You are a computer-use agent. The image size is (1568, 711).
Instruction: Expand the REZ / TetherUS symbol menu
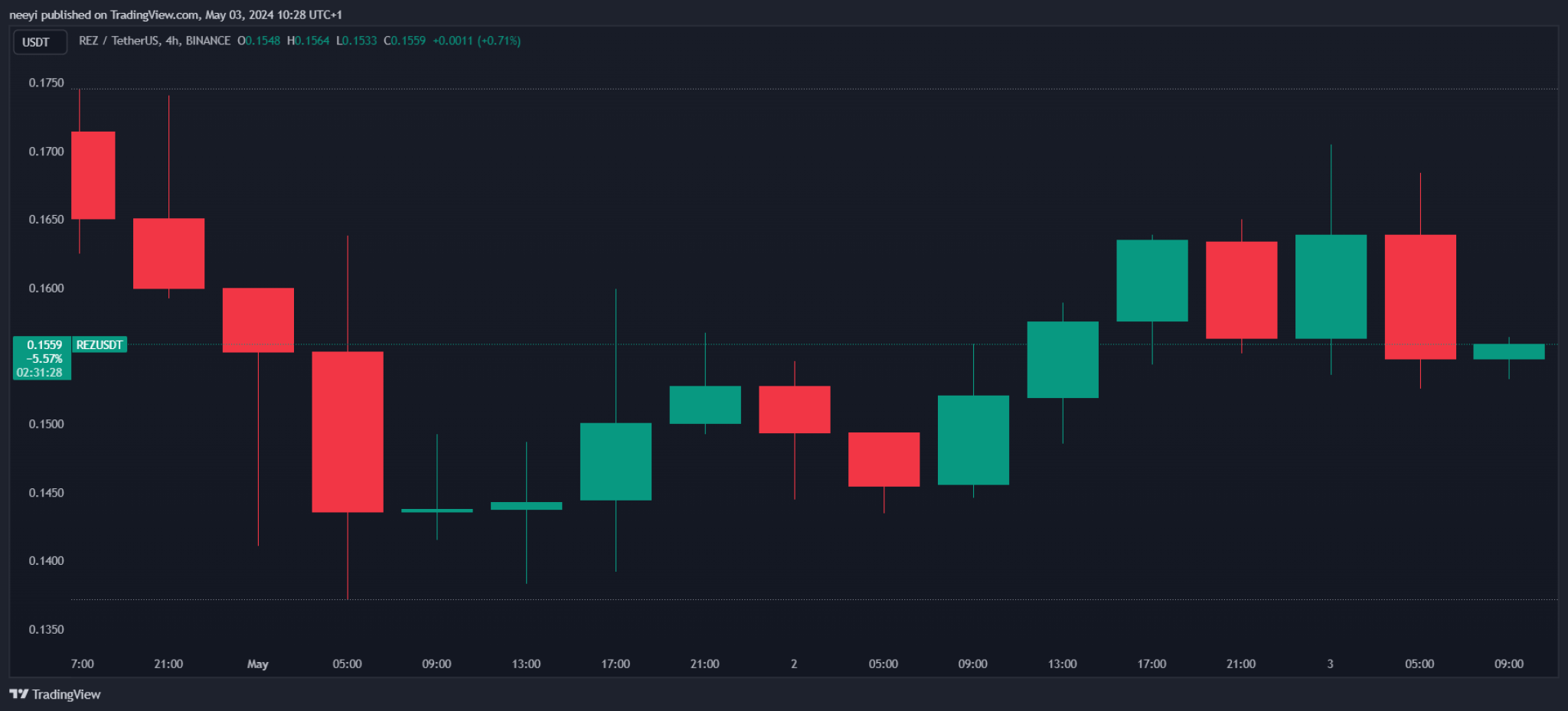(x=119, y=41)
